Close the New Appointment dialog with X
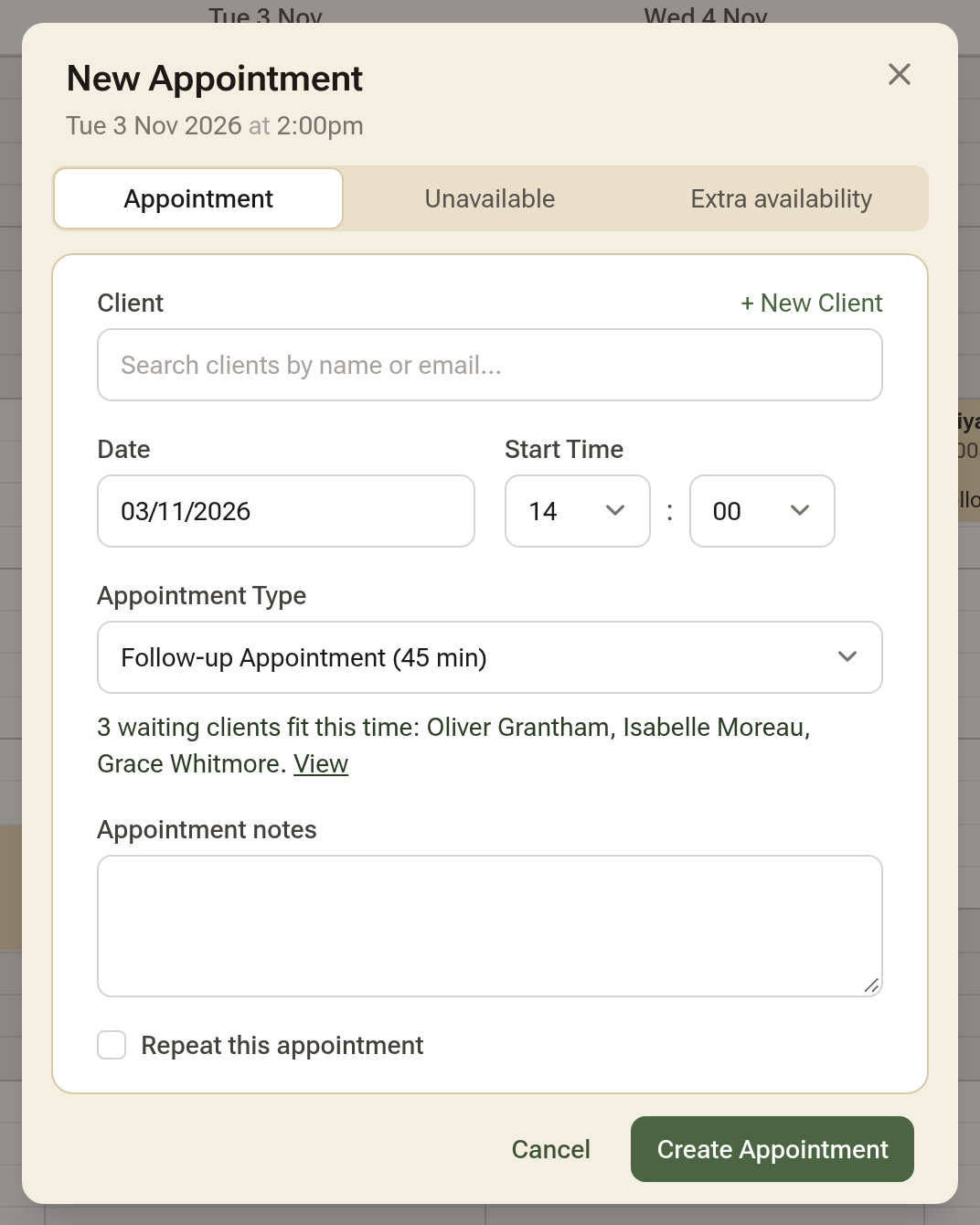Viewport: 980px width, 1225px height. (900, 75)
